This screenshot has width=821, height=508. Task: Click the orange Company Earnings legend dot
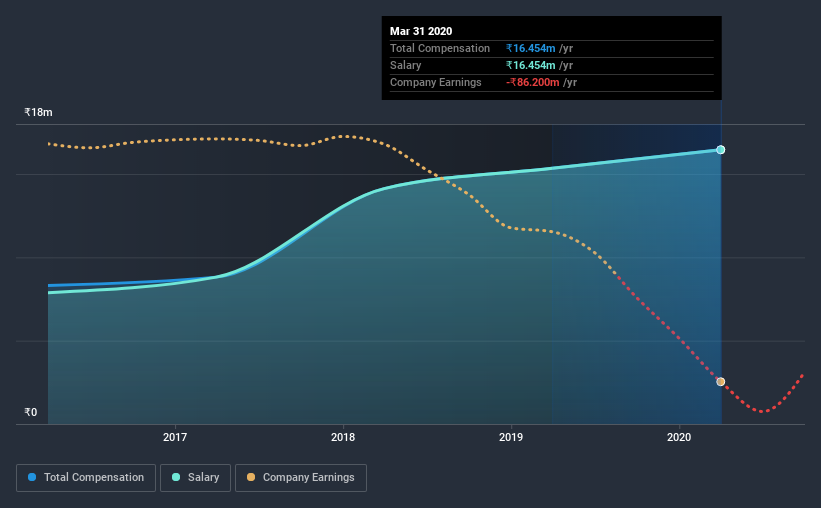(251, 477)
